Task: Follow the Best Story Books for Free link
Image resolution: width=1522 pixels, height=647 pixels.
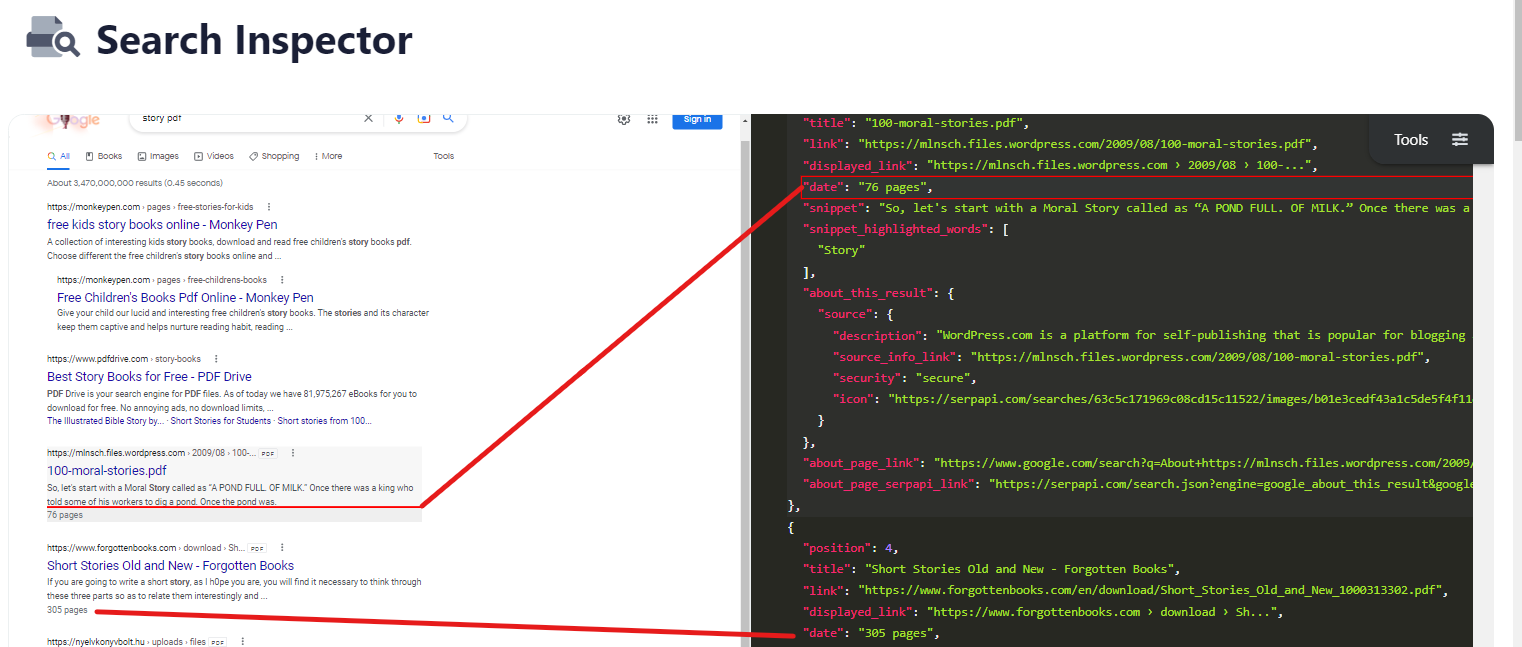Action: tap(148, 377)
